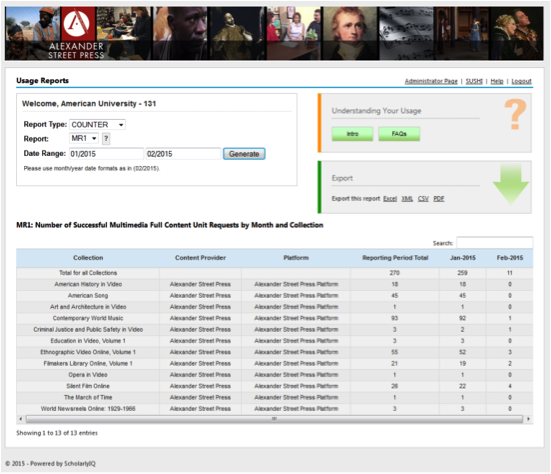Click the scrollbar right arrow
Screen dimensions: 551x474
click(528, 419)
